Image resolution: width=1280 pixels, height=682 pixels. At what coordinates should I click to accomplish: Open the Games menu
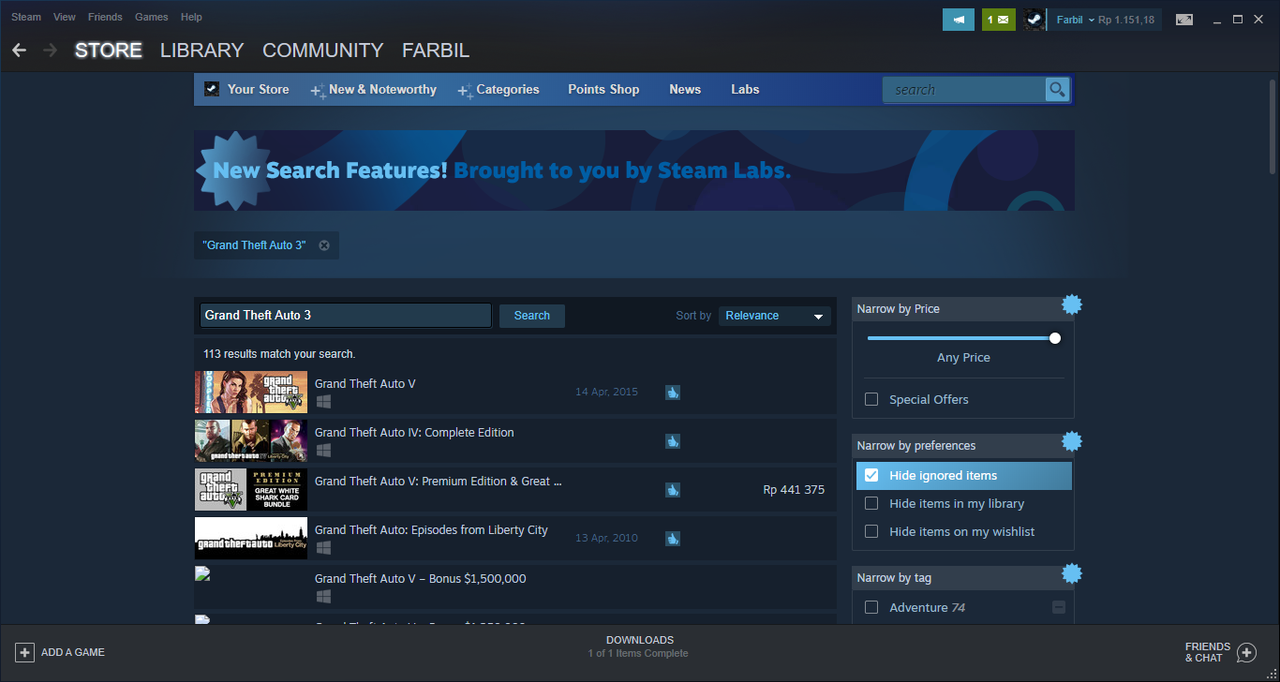[152, 17]
